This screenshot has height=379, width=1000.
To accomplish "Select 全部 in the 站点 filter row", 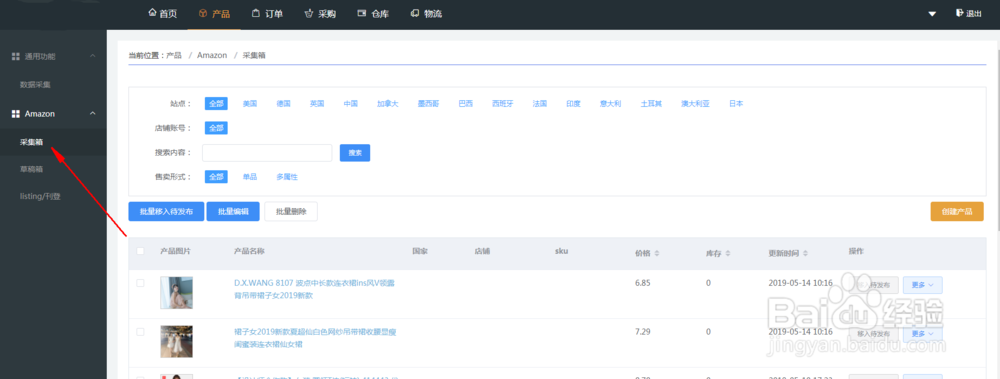I will (x=216, y=103).
